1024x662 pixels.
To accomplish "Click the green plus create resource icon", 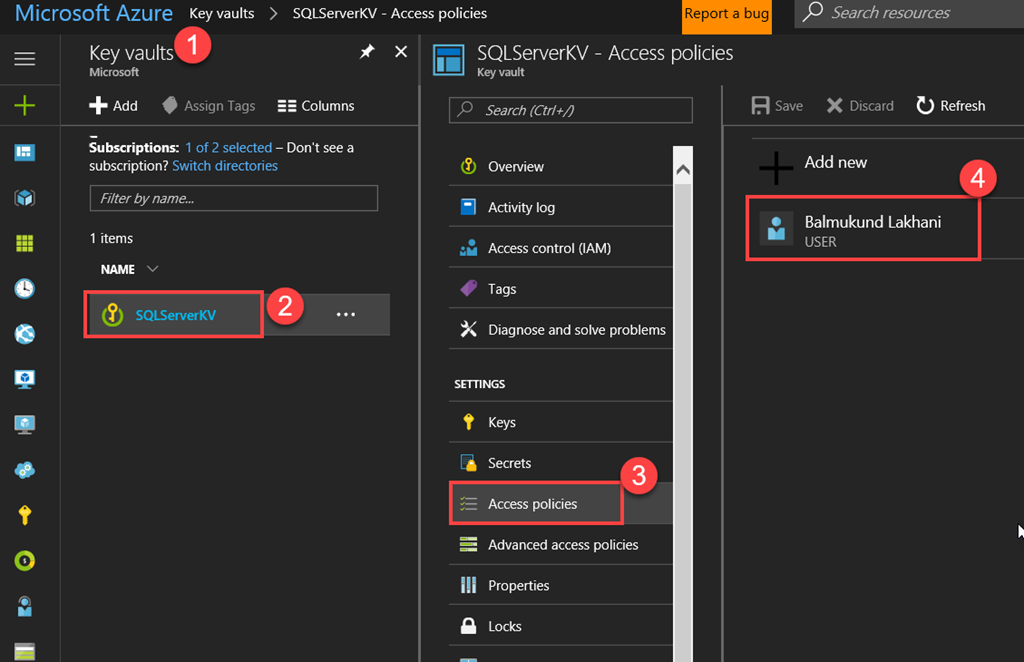I will point(25,106).
